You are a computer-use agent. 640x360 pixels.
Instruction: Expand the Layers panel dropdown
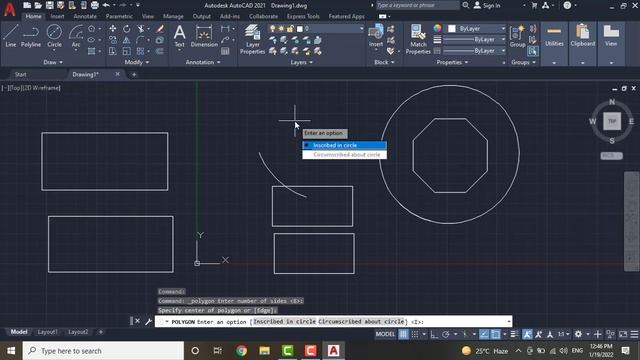pos(302,62)
